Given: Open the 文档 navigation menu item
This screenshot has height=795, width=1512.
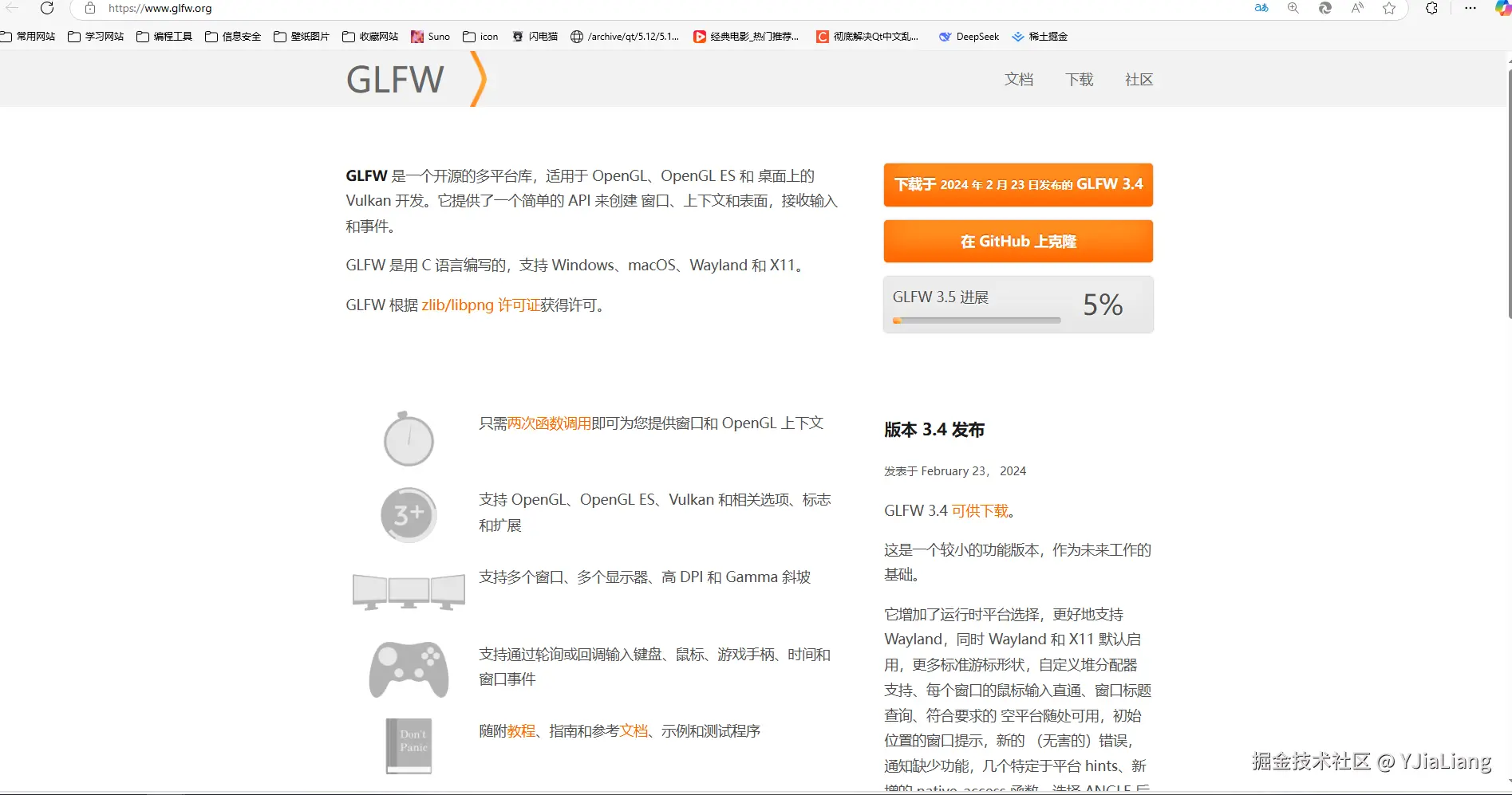Looking at the screenshot, I should 1019,80.
